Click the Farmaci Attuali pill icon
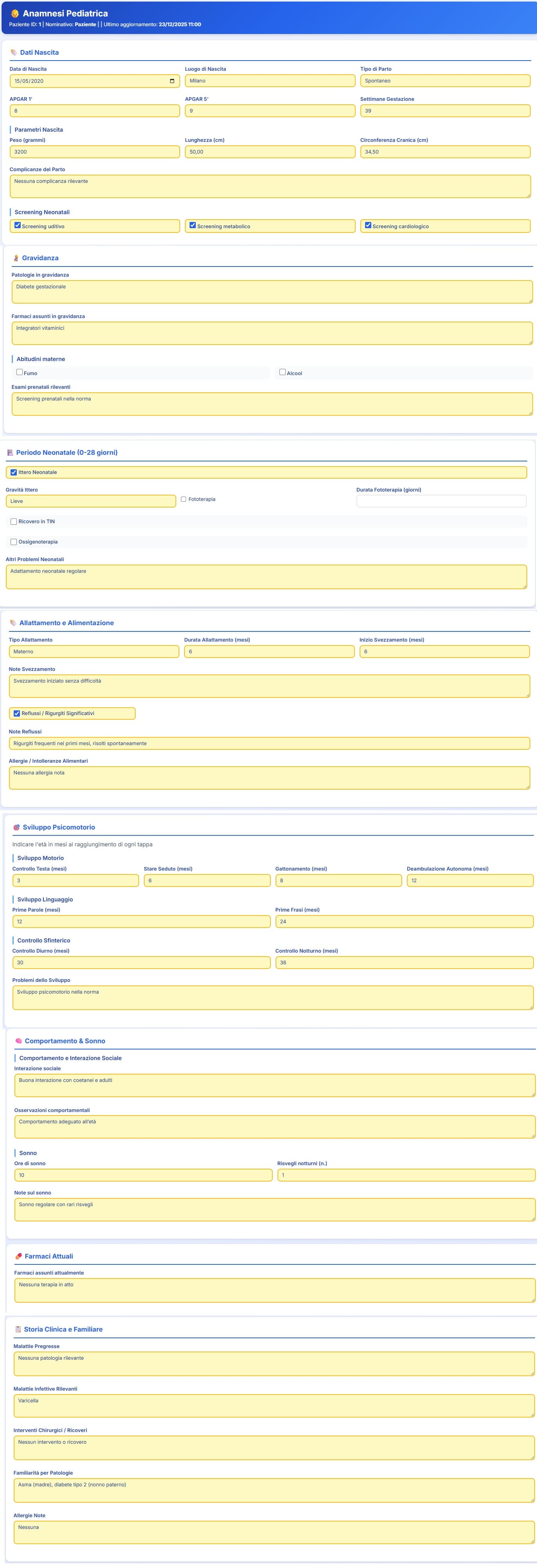Viewport: 537px width, 1568px height. point(18,1256)
